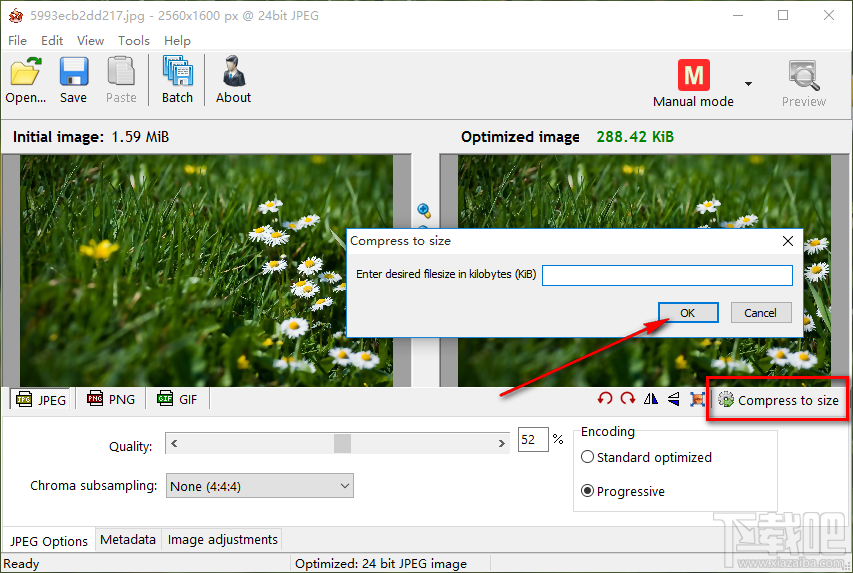This screenshot has height=573, width=853.
Task: Open the Help menu
Action: tap(177, 41)
